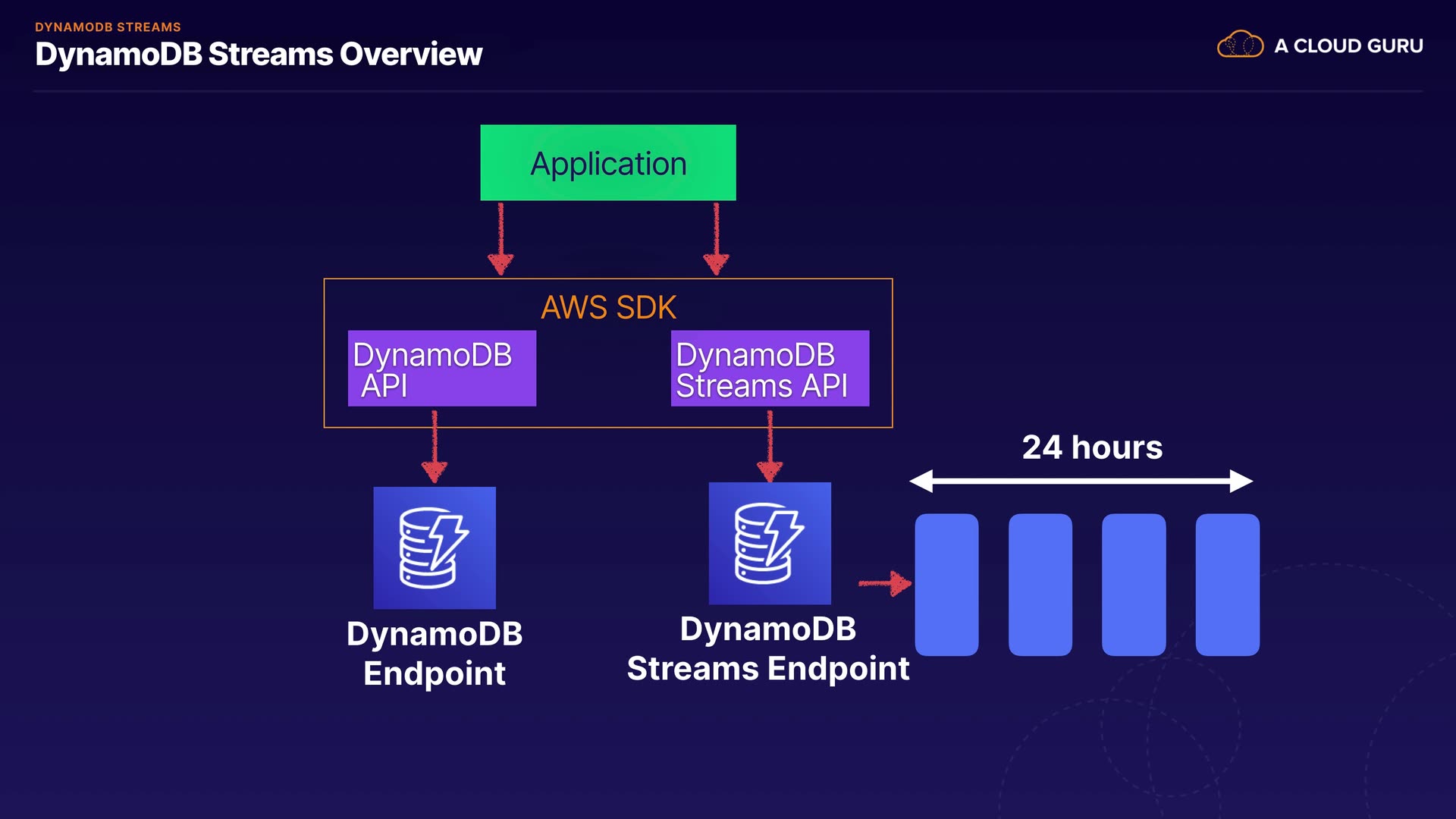Click the left red arrow below Application
1456x819 pixels.
coord(500,238)
